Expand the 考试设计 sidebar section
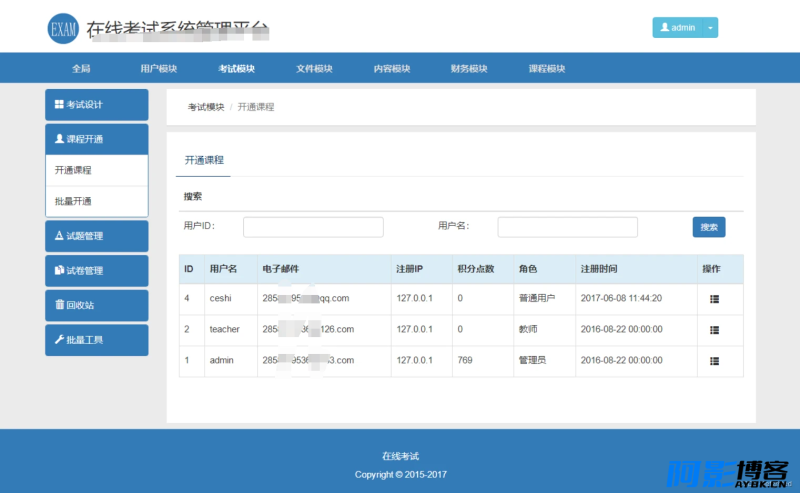This screenshot has height=493, width=800. tap(97, 105)
